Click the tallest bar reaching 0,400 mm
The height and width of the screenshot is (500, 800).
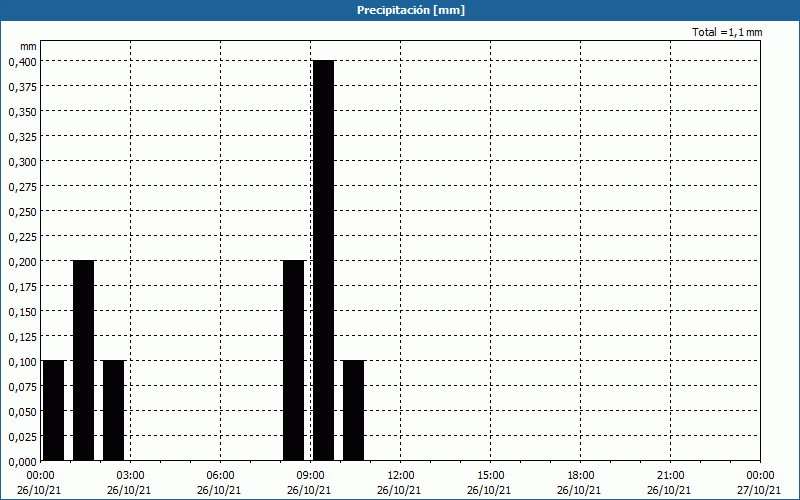(x=323, y=260)
